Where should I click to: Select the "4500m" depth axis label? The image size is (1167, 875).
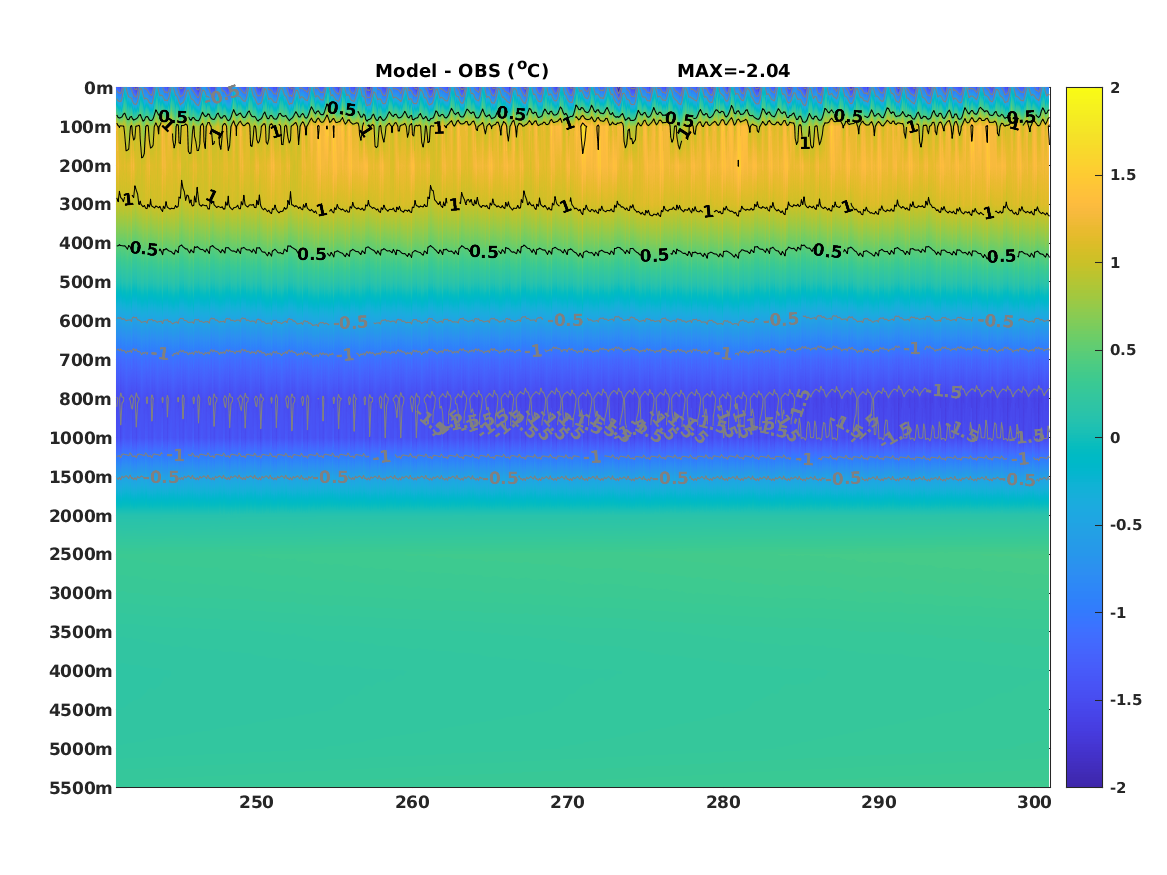81,710
